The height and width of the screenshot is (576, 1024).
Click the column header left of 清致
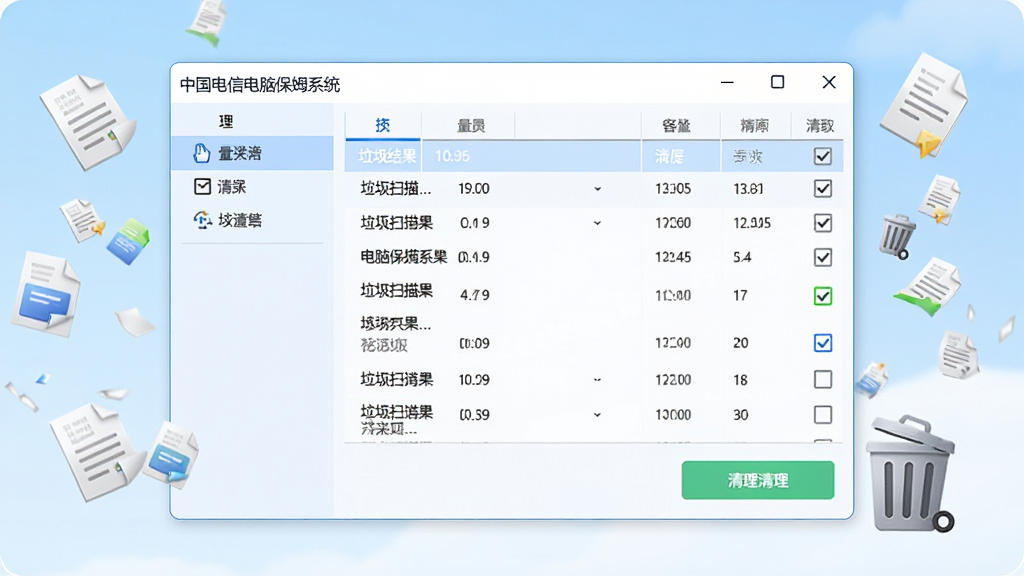754,125
